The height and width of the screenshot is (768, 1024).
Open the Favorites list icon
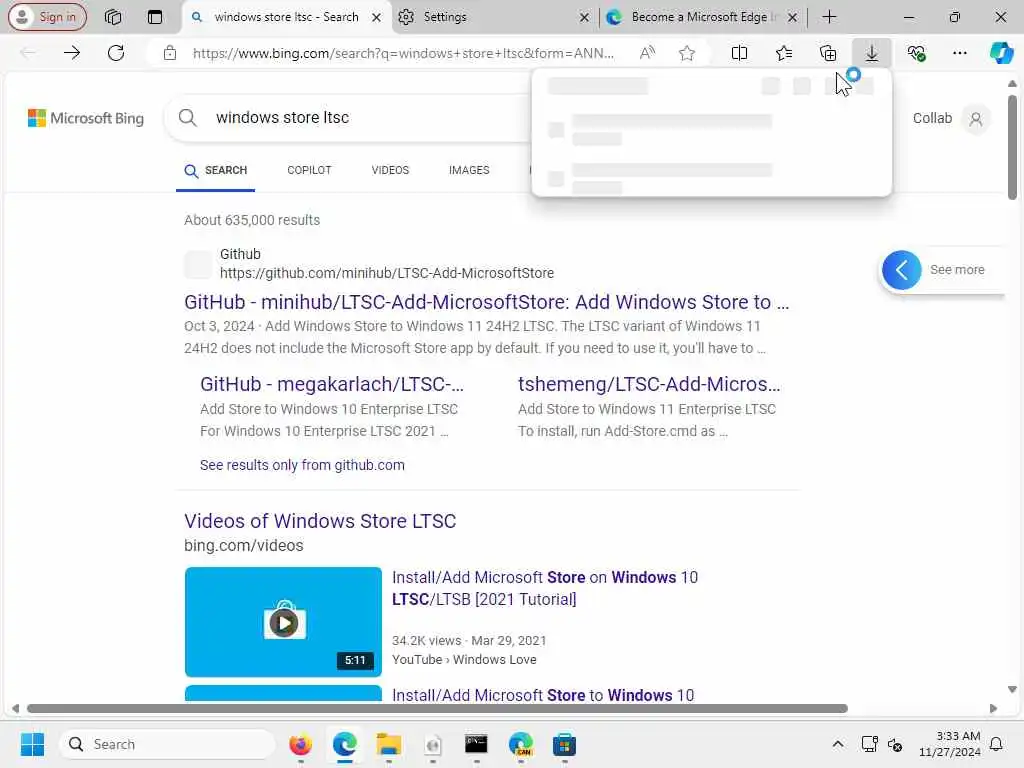[784, 53]
